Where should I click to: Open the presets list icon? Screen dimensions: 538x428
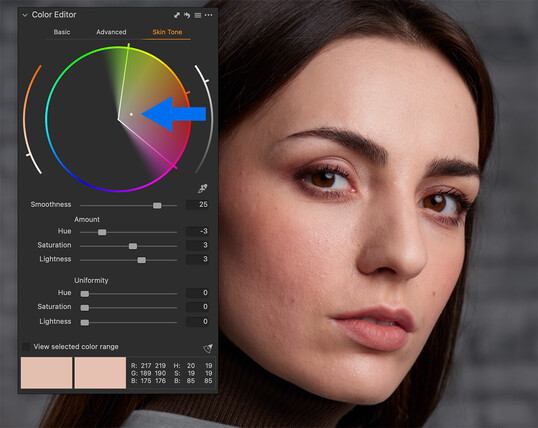[198, 15]
